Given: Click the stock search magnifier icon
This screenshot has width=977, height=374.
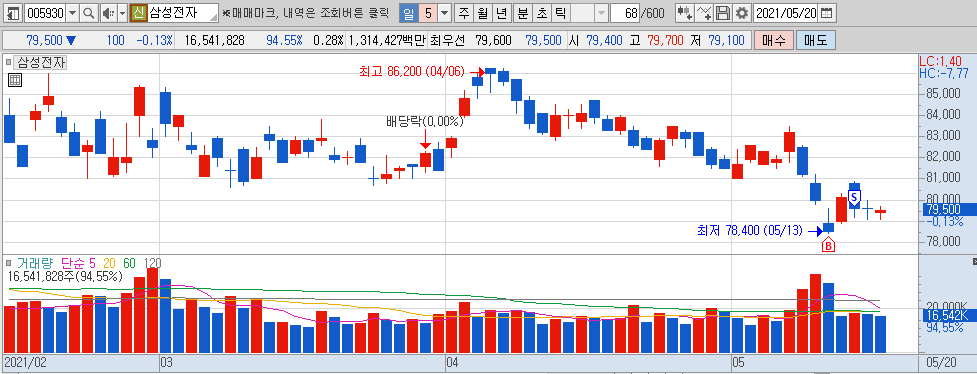Looking at the screenshot, I should click(x=88, y=12).
